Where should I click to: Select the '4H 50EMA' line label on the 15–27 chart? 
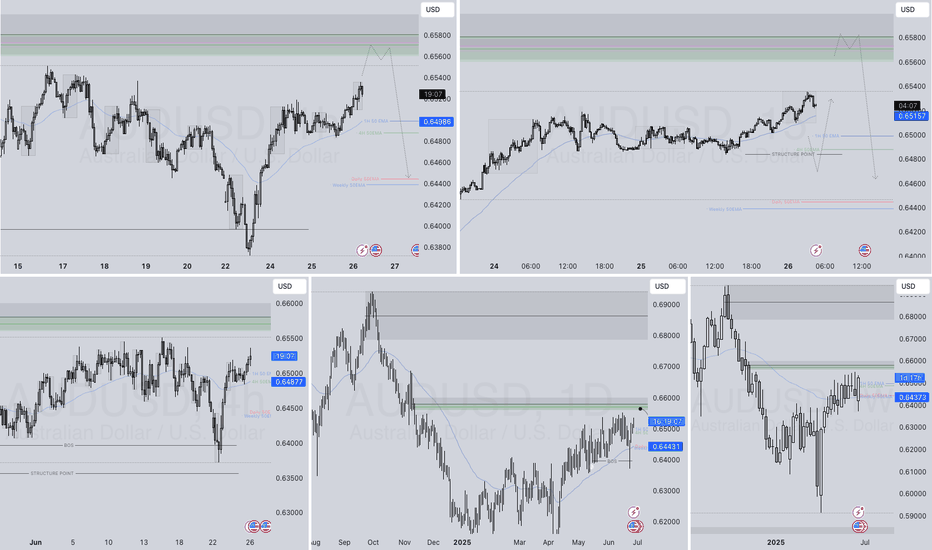pyautogui.click(x=370, y=133)
